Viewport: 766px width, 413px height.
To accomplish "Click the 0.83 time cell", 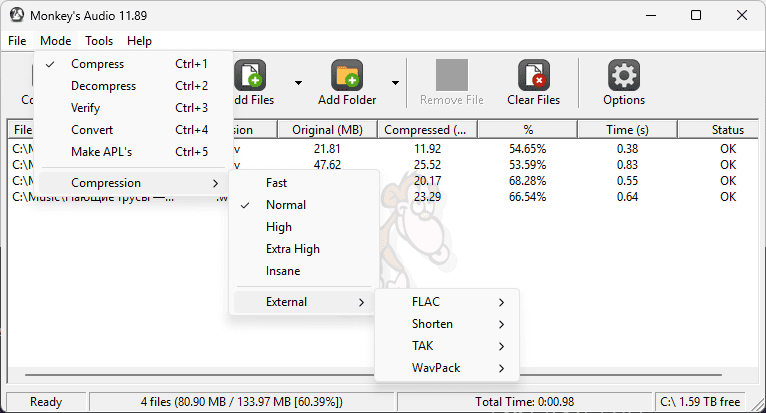I will tap(627, 165).
